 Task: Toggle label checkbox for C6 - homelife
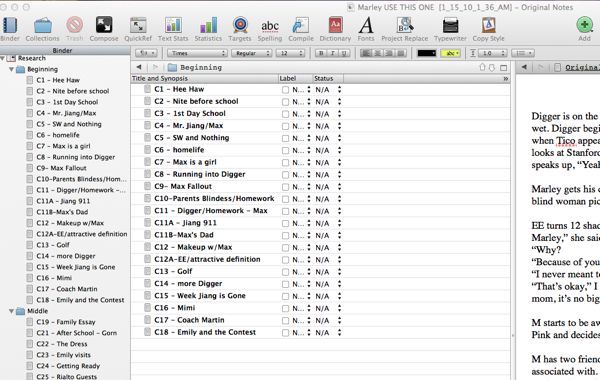[x=285, y=150]
